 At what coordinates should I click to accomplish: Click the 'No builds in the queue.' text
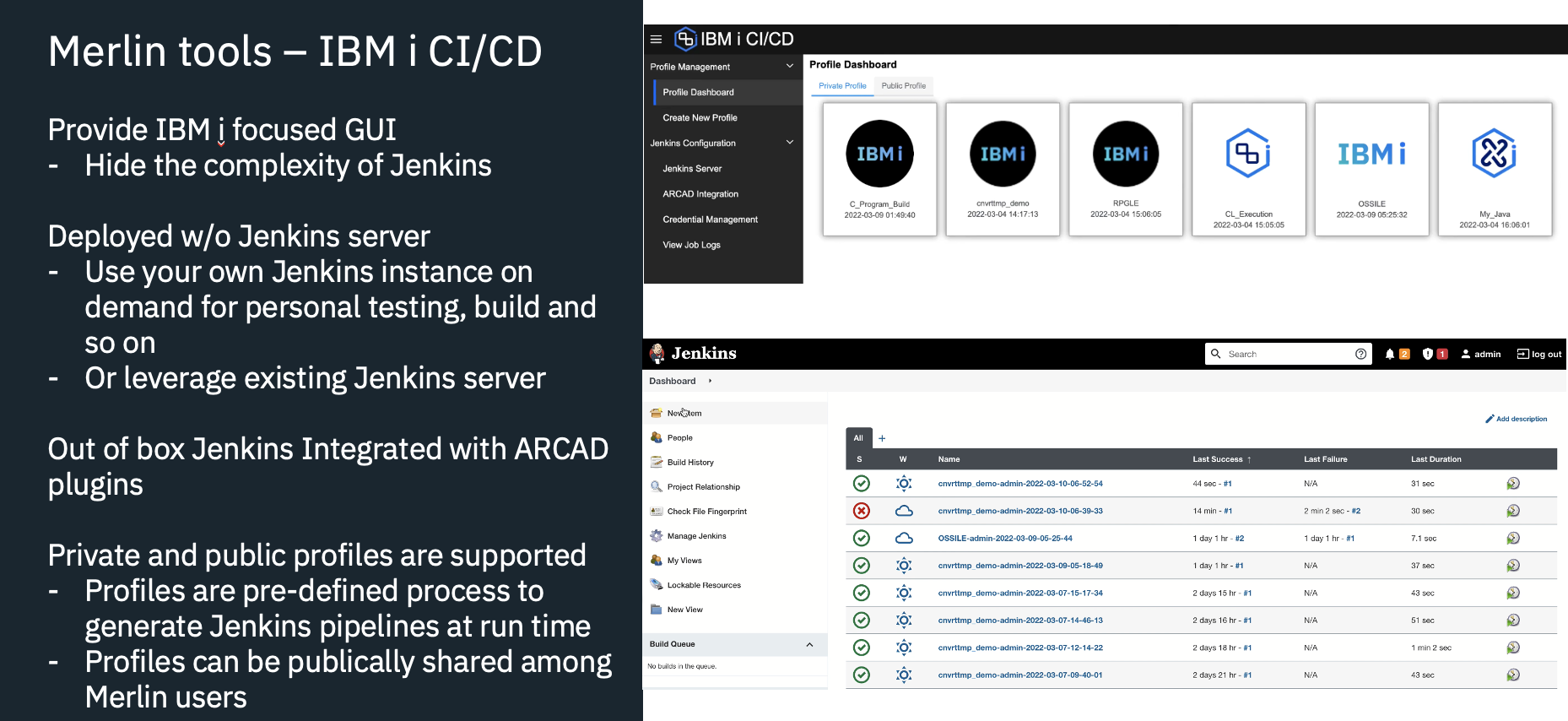tap(682, 666)
